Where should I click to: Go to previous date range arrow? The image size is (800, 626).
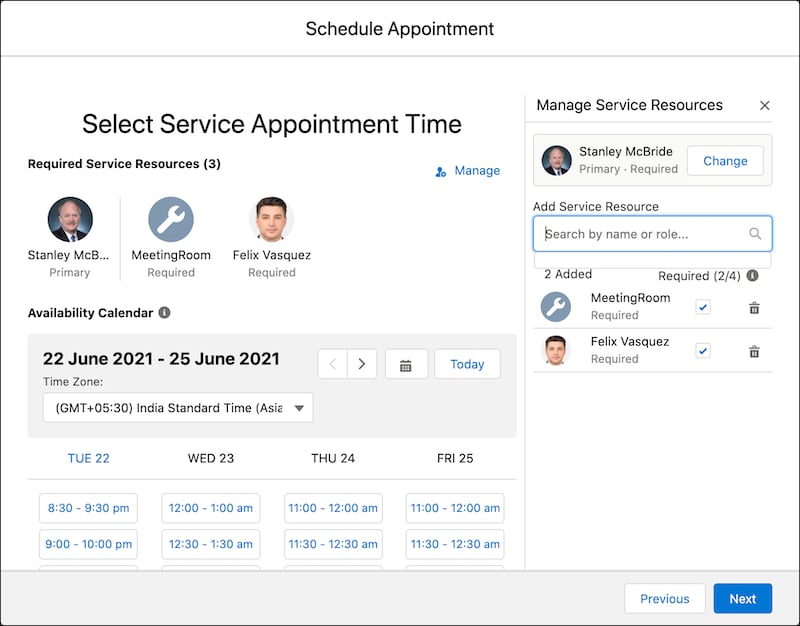(333, 364)
